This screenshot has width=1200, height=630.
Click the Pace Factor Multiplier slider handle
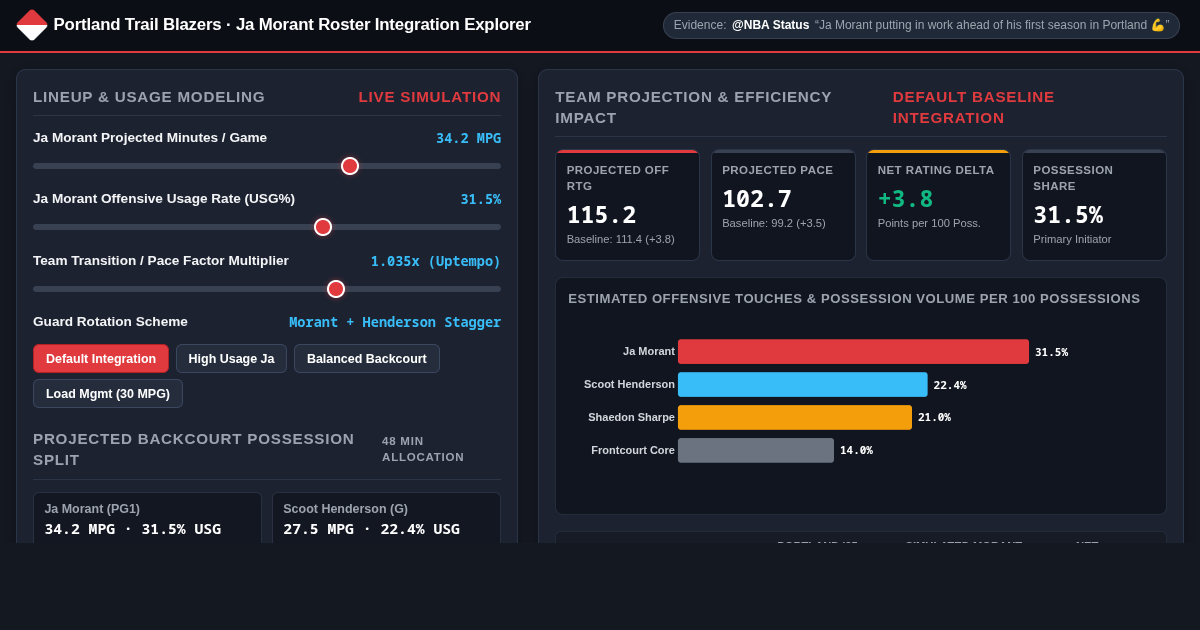coord(336,289)
